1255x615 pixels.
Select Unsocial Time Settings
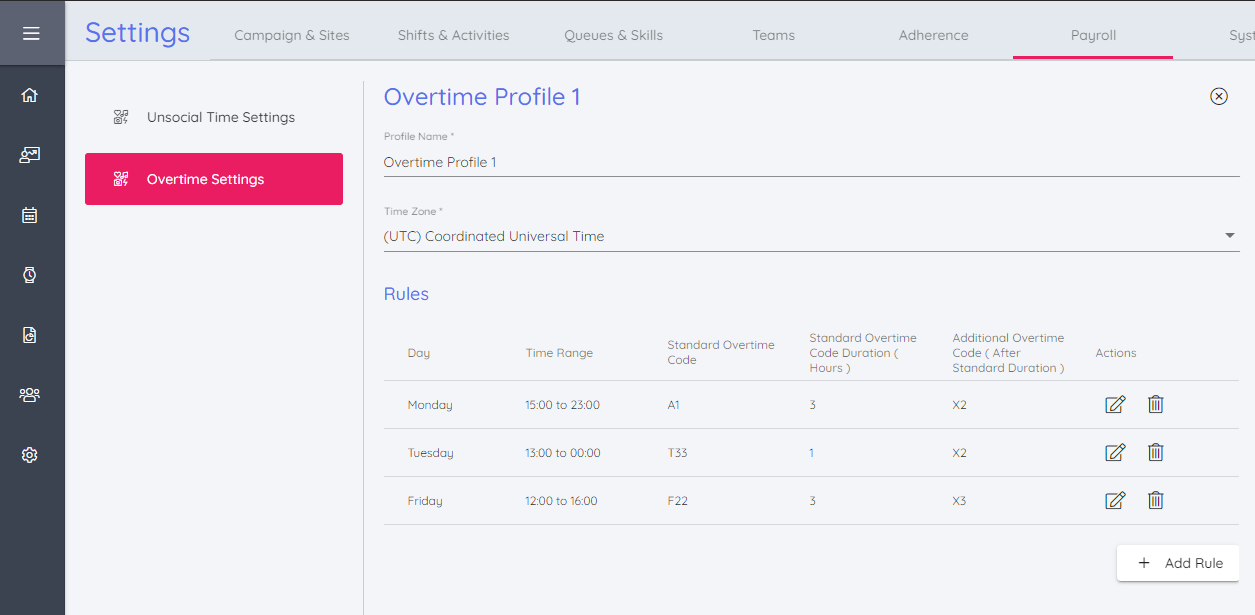coord(220,117)
